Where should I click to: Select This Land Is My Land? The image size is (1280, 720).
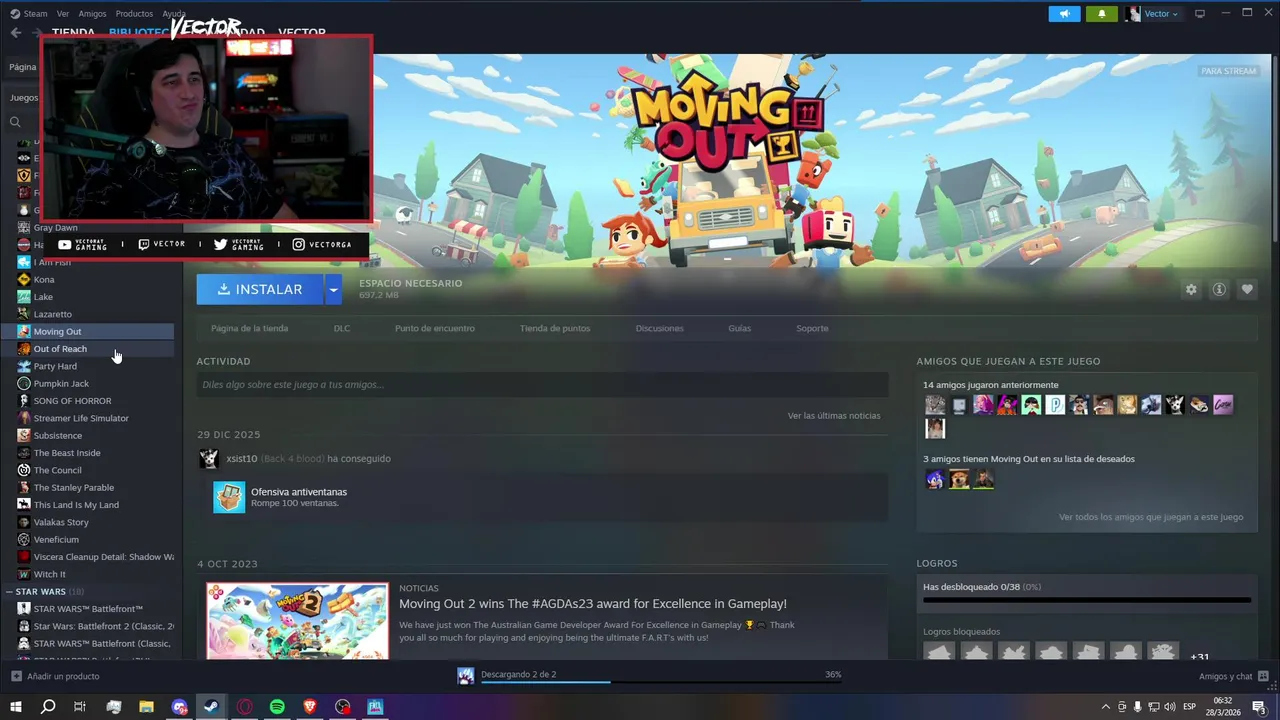click(x=76, y=505)
